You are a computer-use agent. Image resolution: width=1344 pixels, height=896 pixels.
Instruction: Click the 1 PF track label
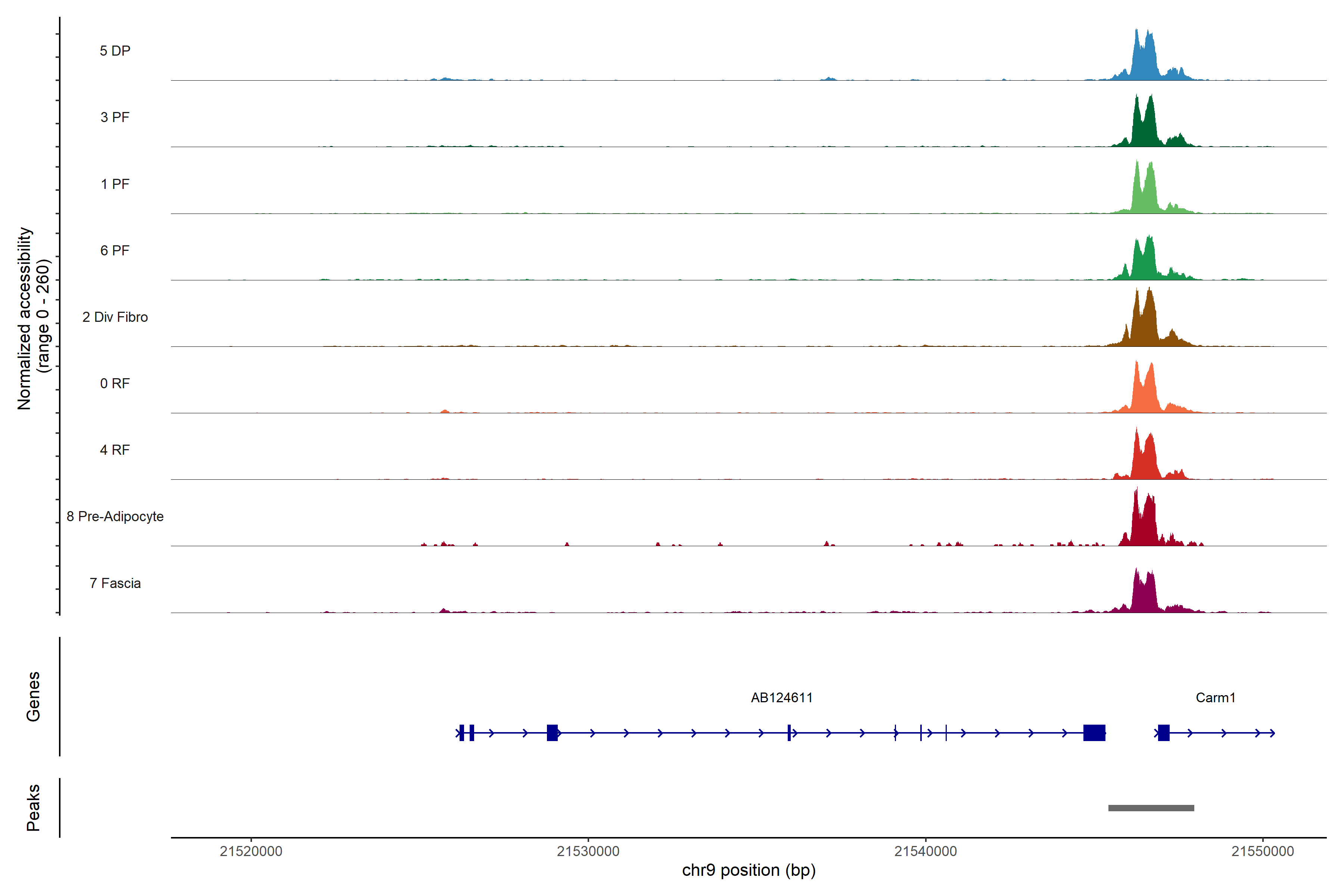115,184
